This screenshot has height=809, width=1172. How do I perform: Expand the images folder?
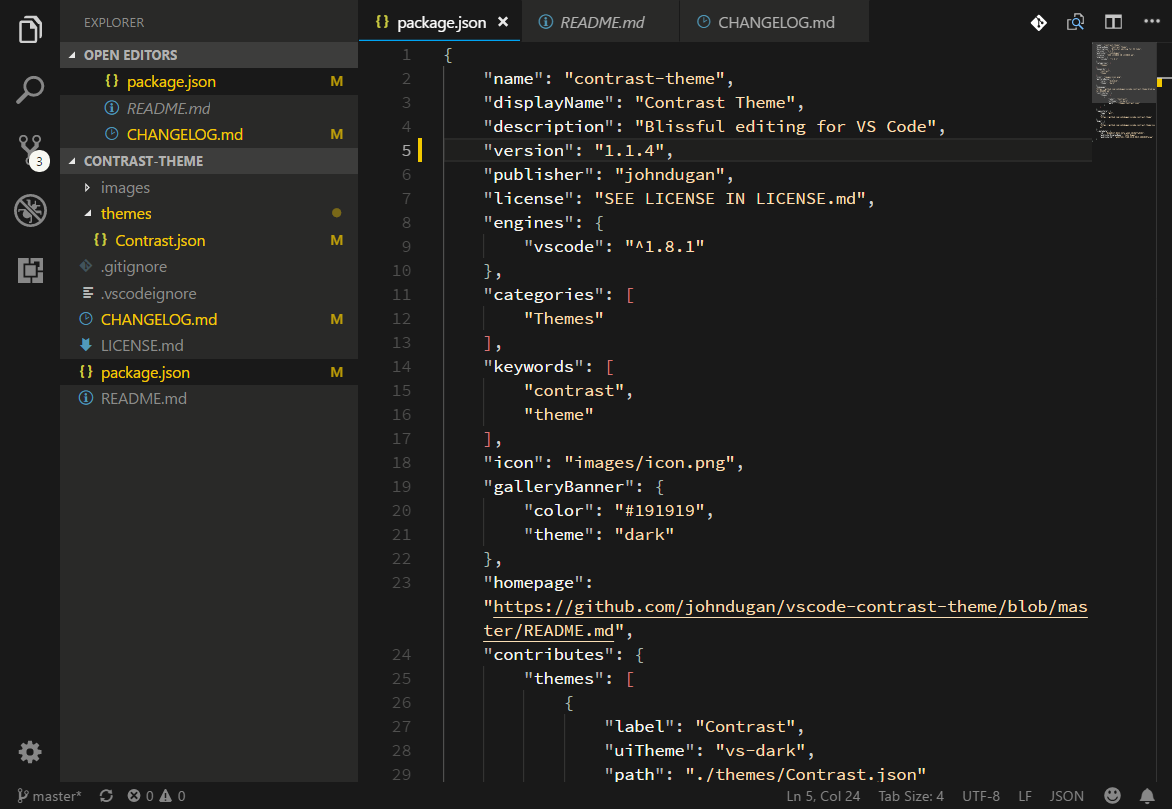[209, 188]
